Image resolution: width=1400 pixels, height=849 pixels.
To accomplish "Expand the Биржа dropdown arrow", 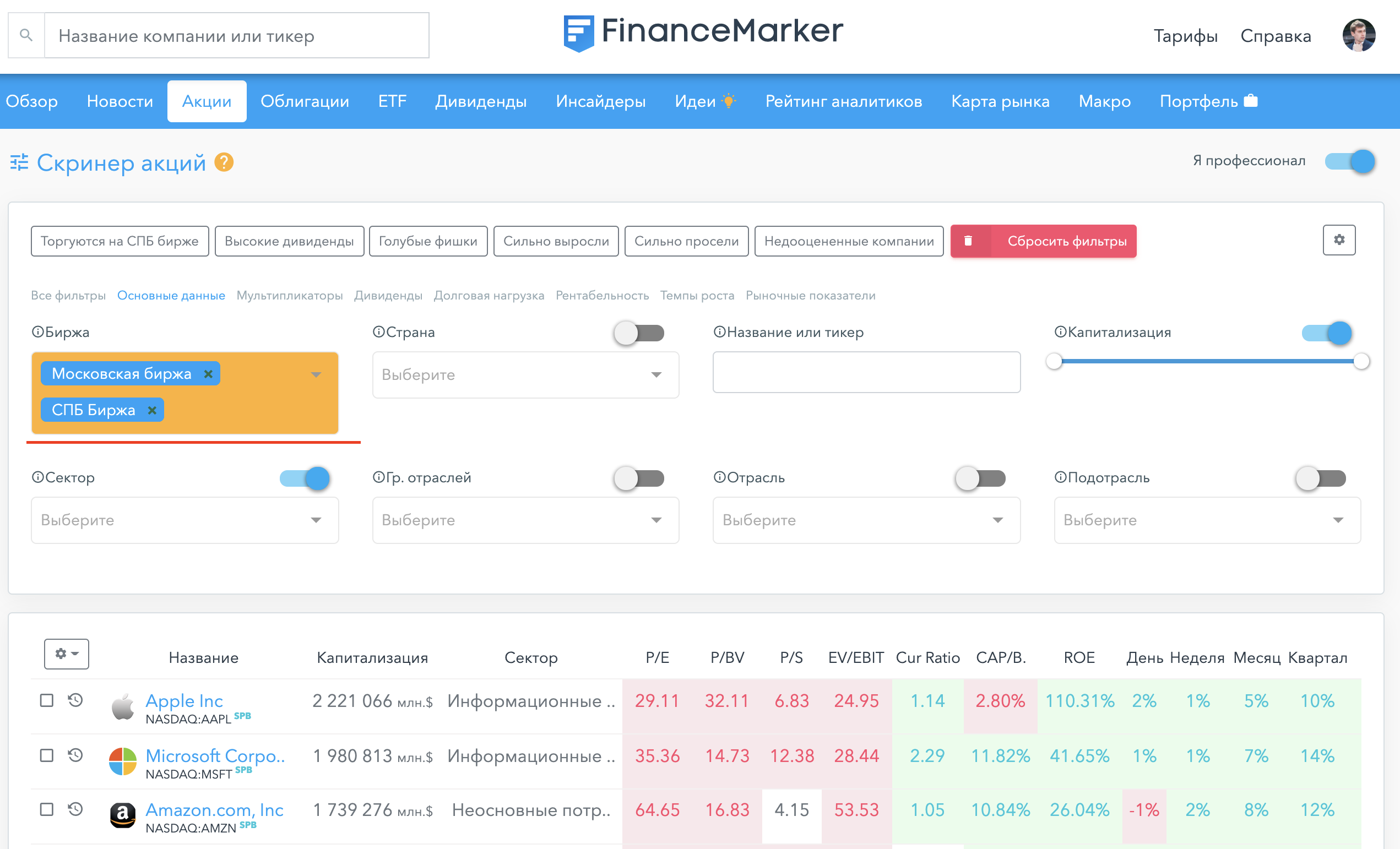I will (316, 374).
